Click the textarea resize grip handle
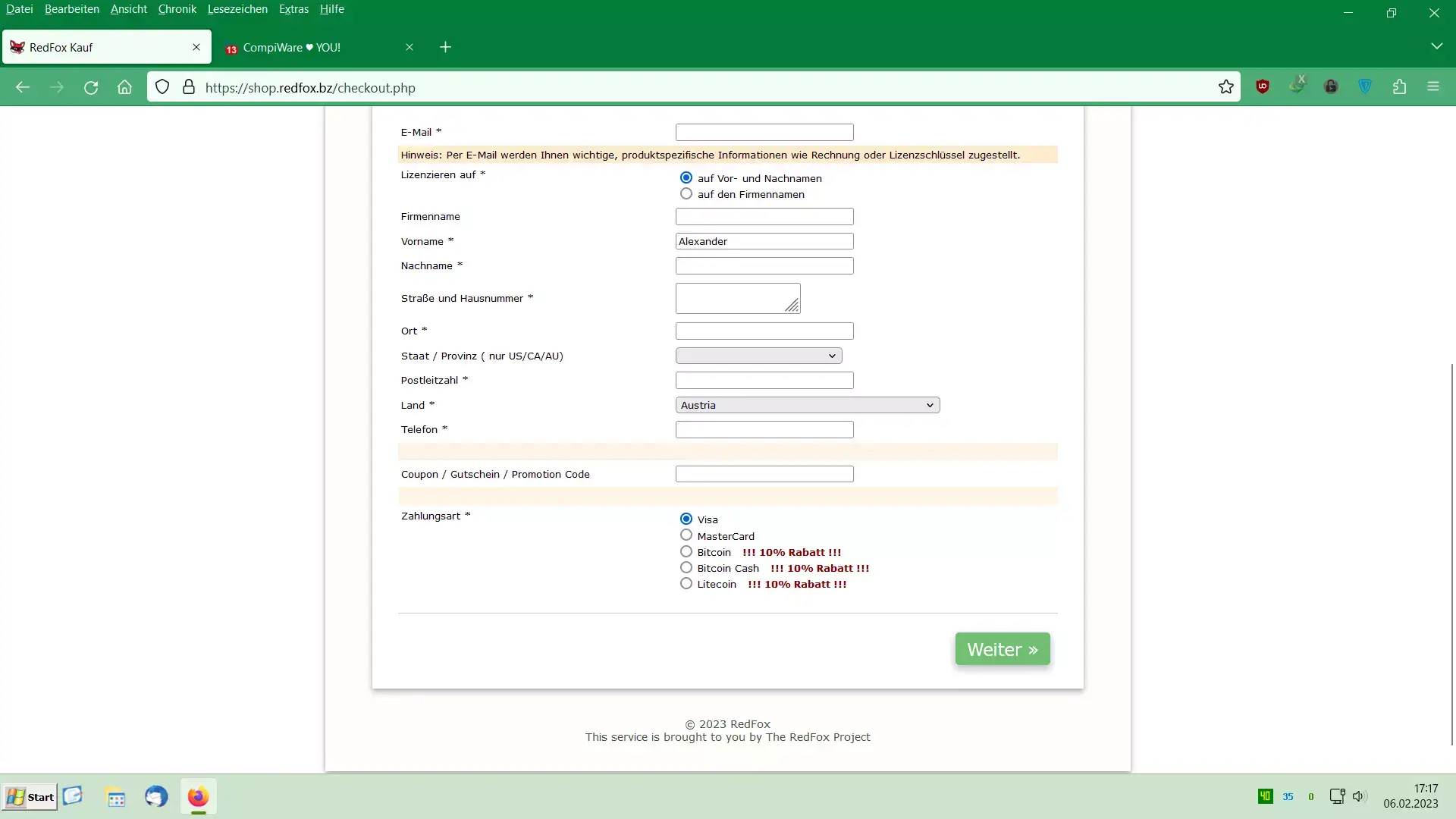The height and width of the screenshot is (819, 1456). click(x=792, y=306)
